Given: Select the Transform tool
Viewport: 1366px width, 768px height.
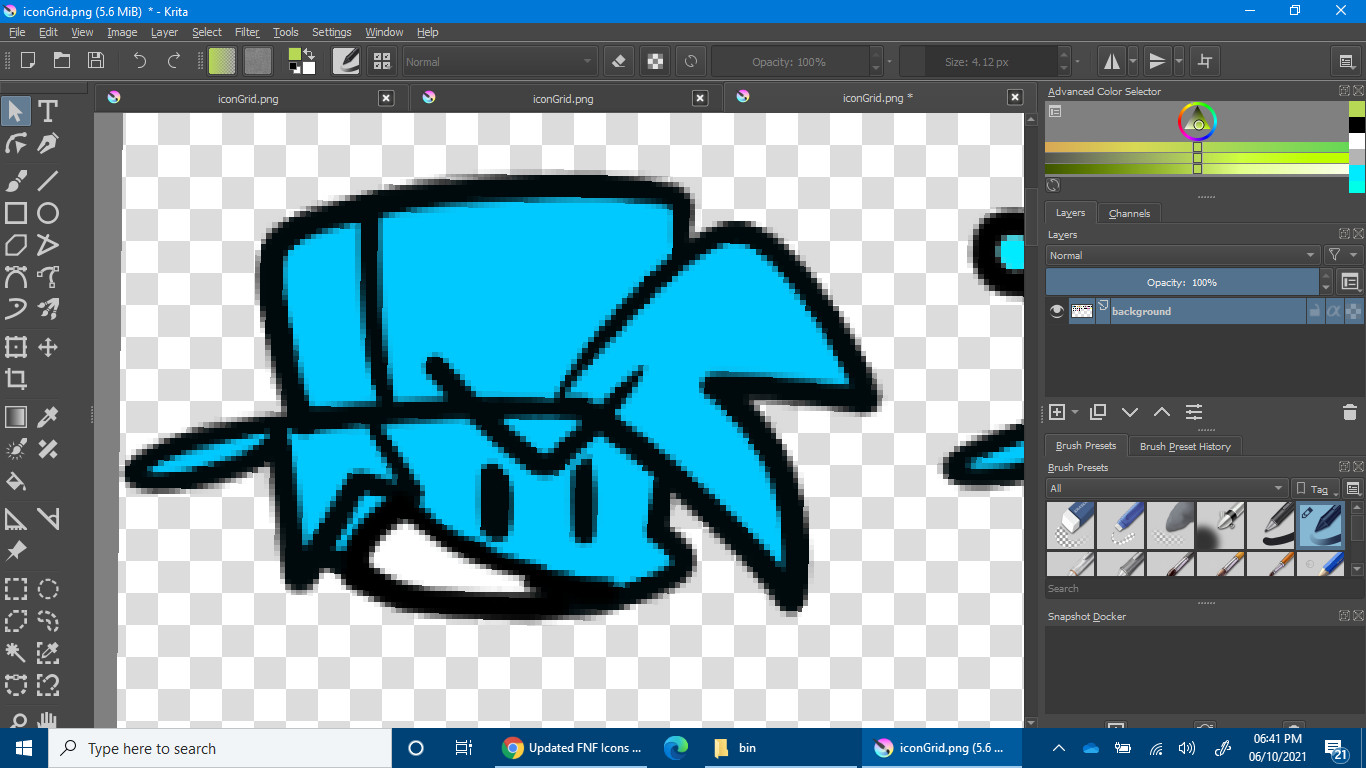Looking at the screenshot, I should click(16, 347).
